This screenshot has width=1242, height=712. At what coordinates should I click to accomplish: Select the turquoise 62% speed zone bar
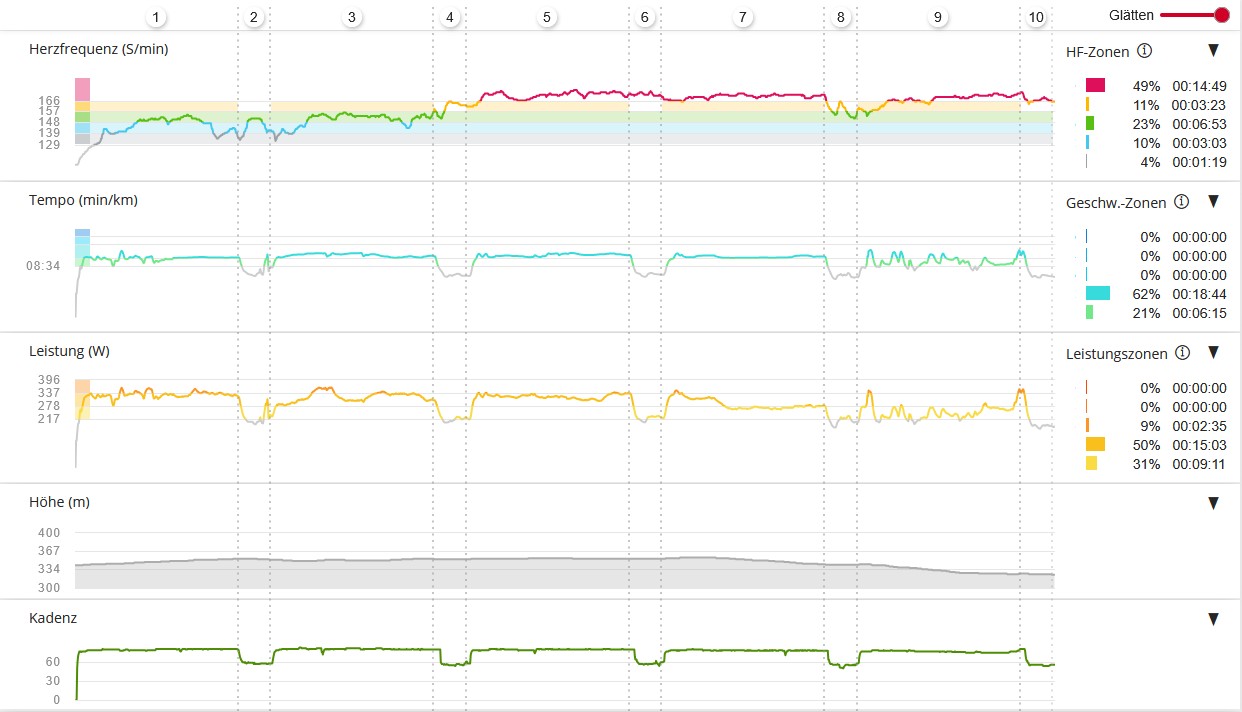1097,293
